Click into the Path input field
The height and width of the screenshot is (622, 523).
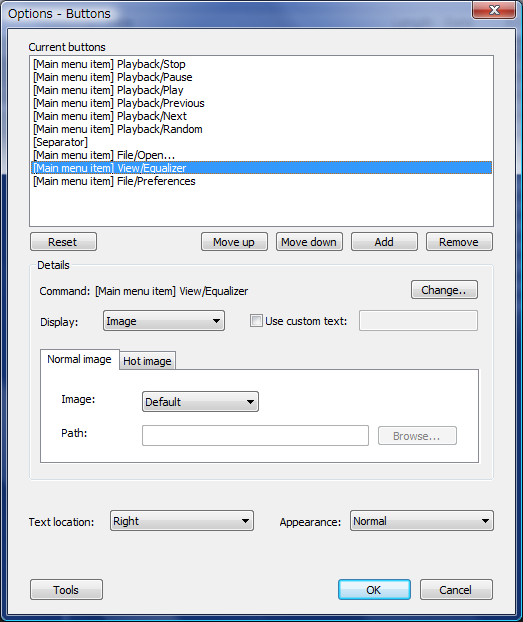pyautogui.click(x=255, y=436)
